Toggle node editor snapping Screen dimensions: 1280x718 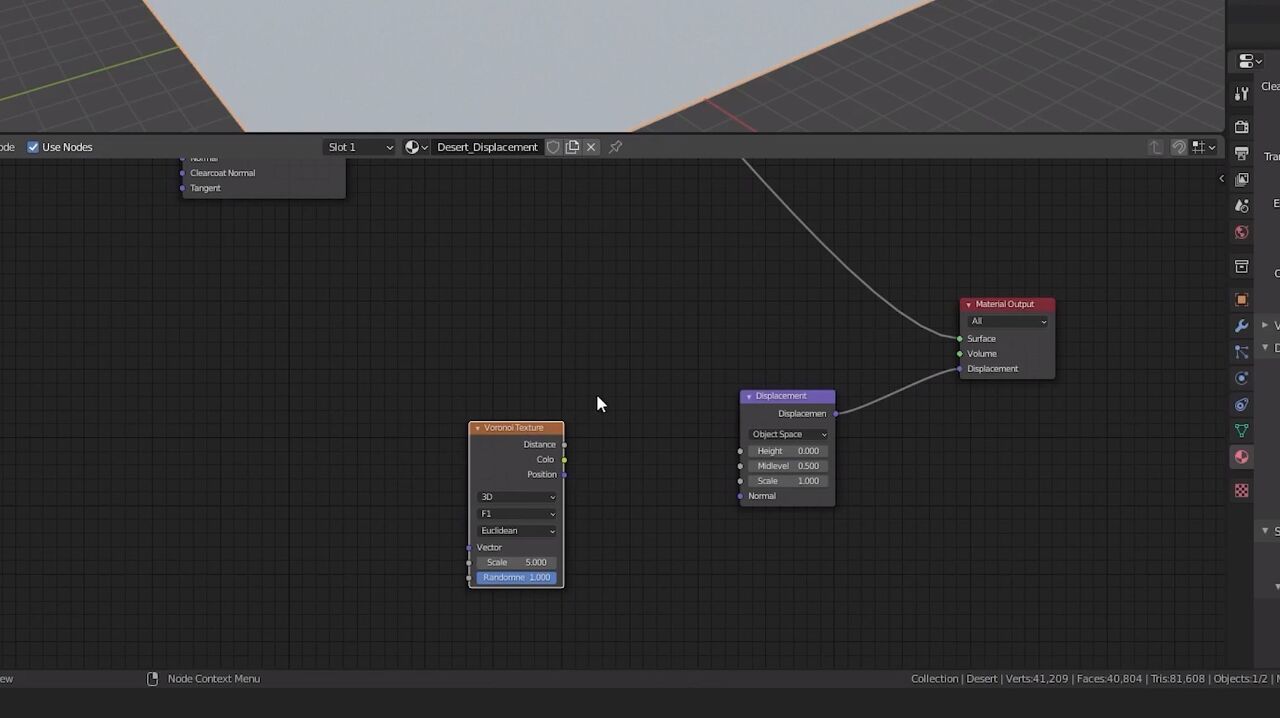tap(1179, 147)
